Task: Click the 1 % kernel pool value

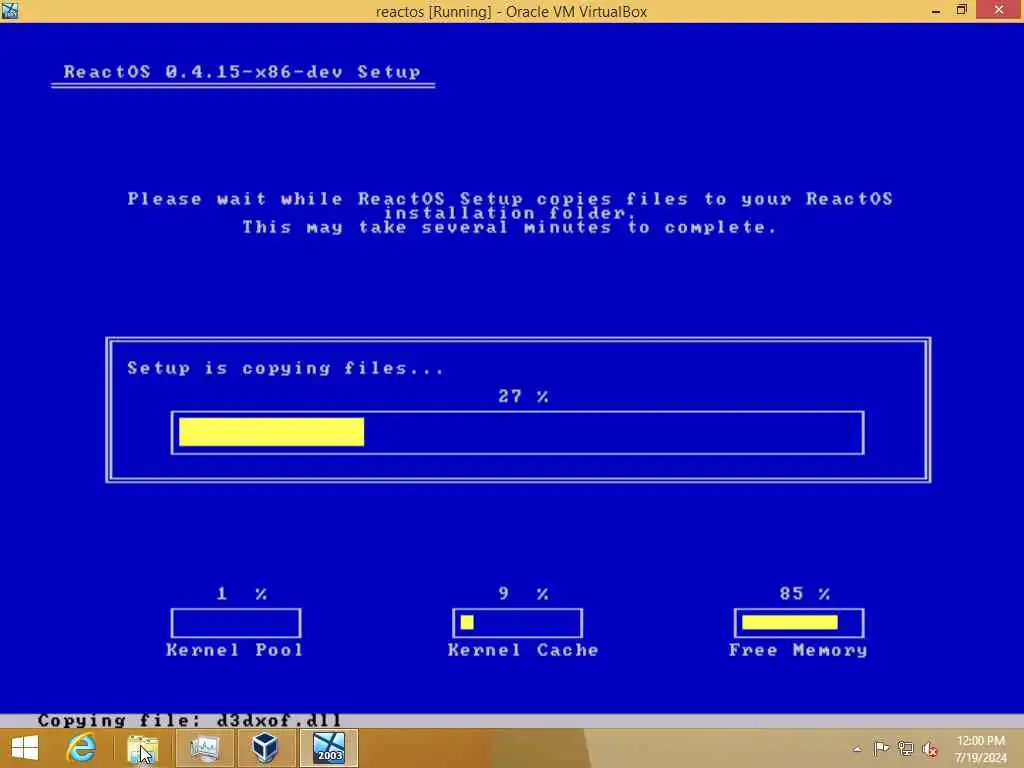Action: coord(242,594)
